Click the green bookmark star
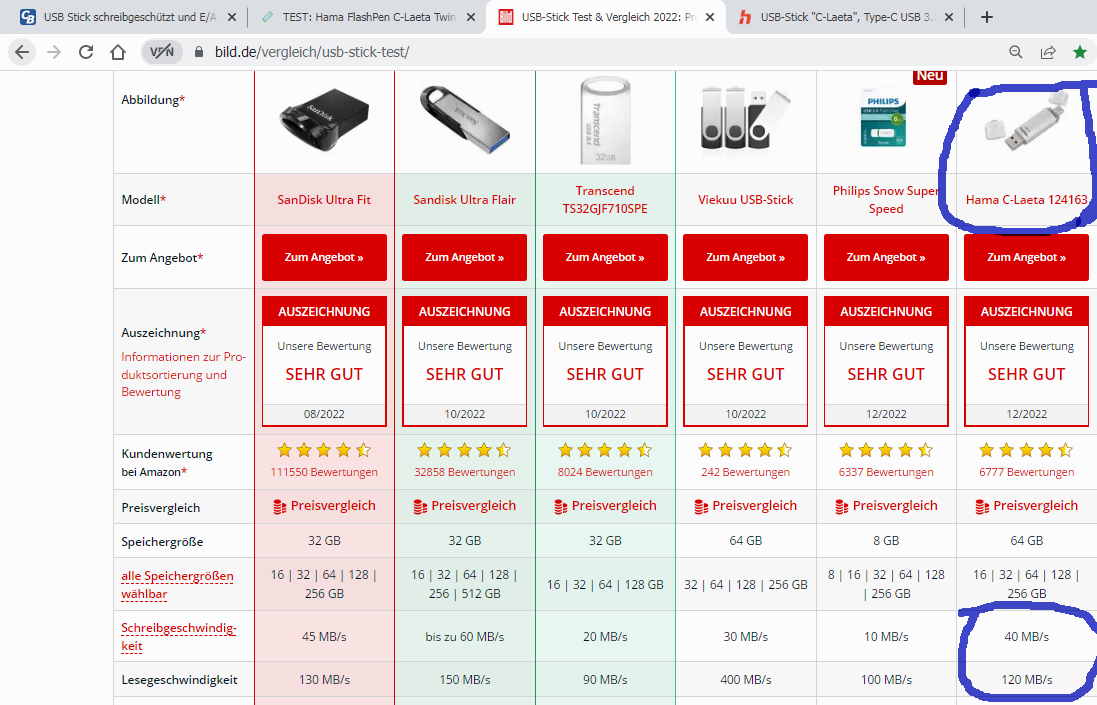 (1080, 52)
